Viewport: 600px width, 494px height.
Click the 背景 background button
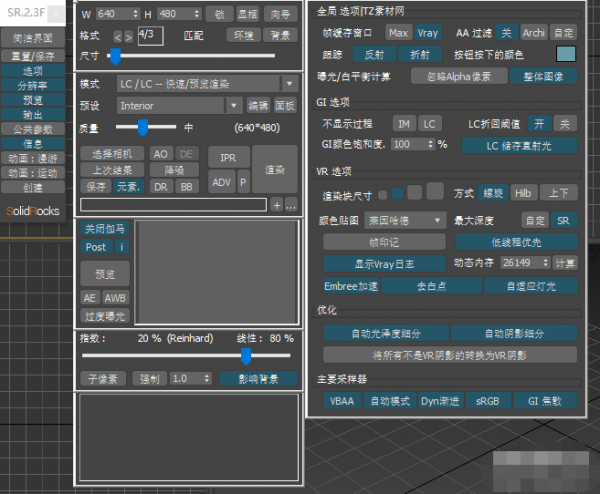[280, 35]
